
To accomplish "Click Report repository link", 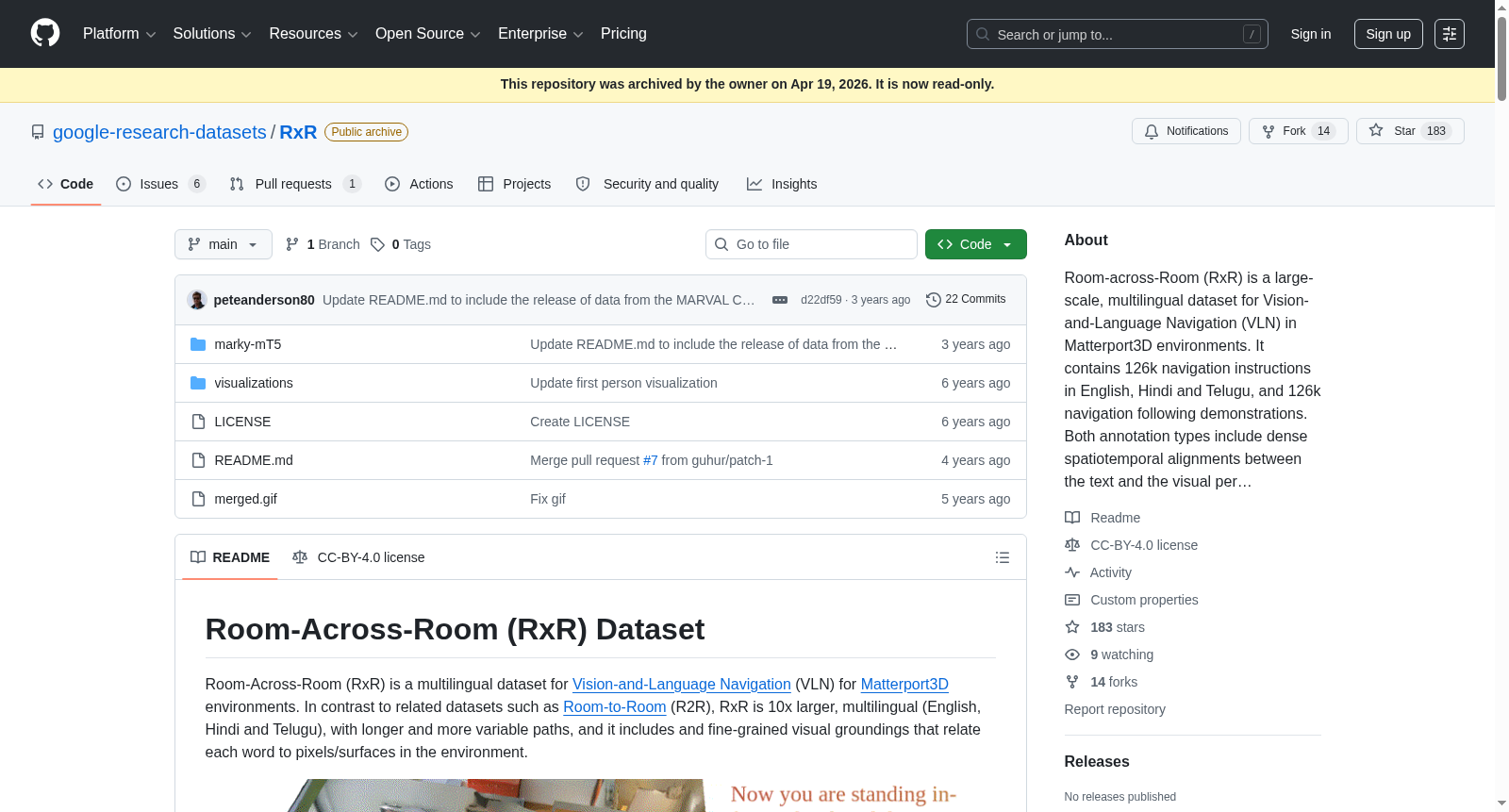I will tap(1115, 709).
